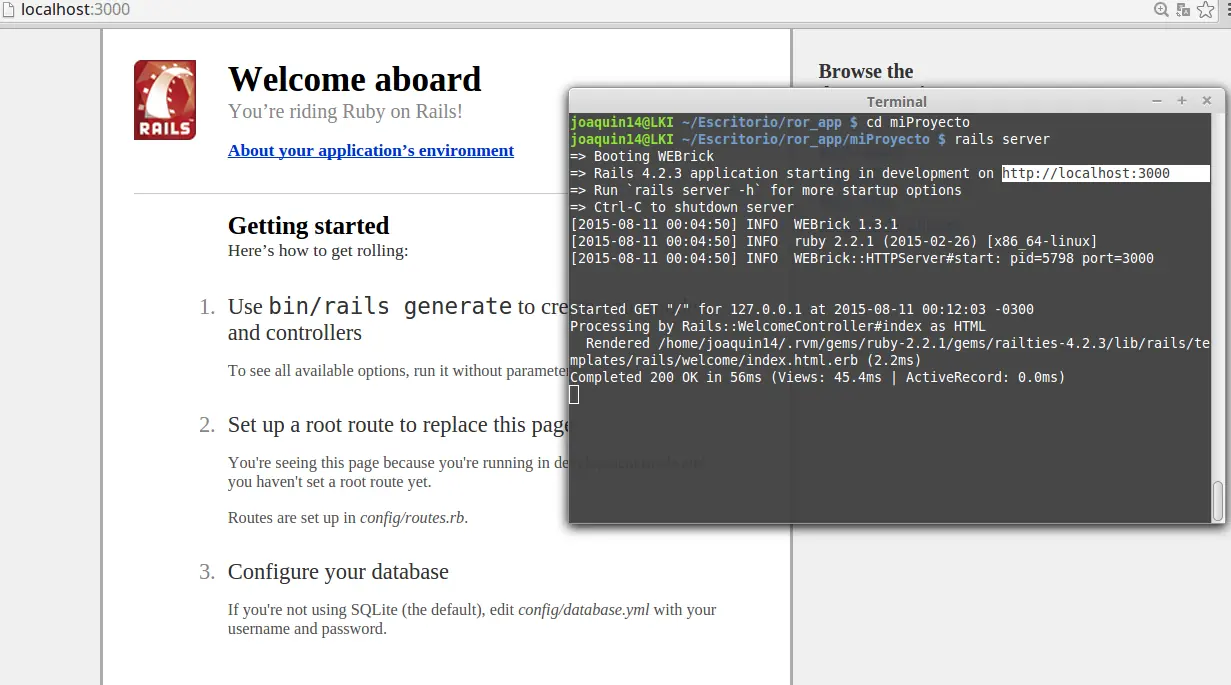
Task: Close the Terminal window
Action: pyautogui.click(x=1207, y=101)
